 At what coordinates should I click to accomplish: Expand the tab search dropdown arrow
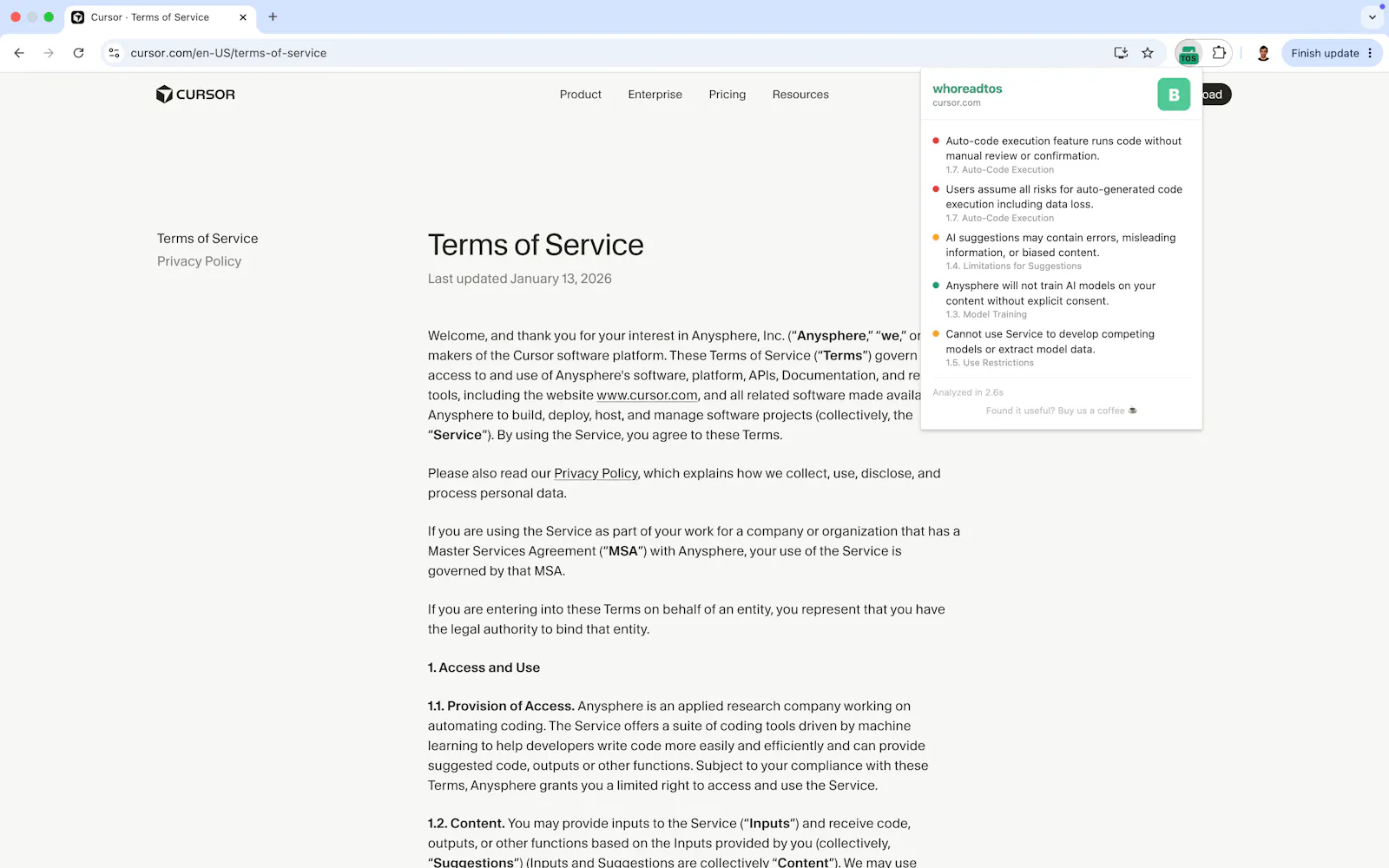[x=1372, y=16]
